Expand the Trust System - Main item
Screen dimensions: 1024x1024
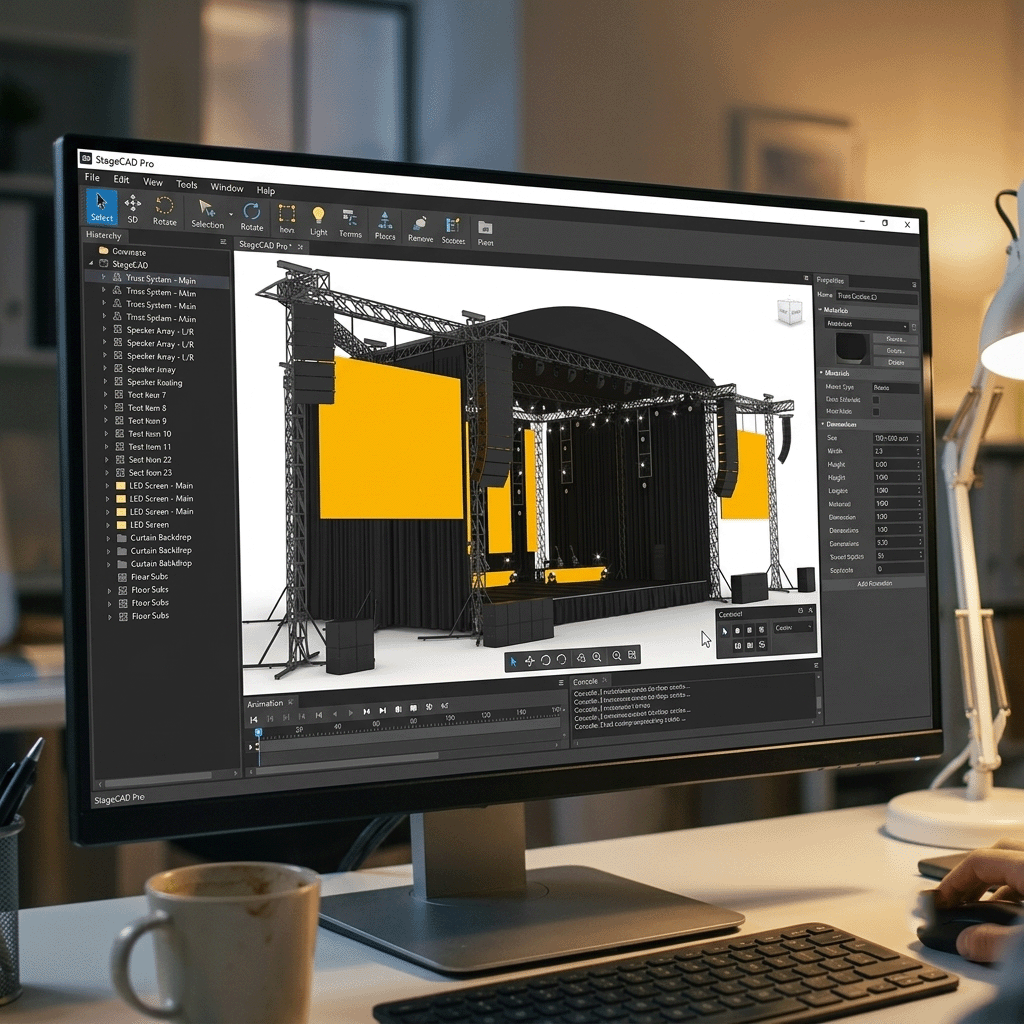(x=103, y=278)
